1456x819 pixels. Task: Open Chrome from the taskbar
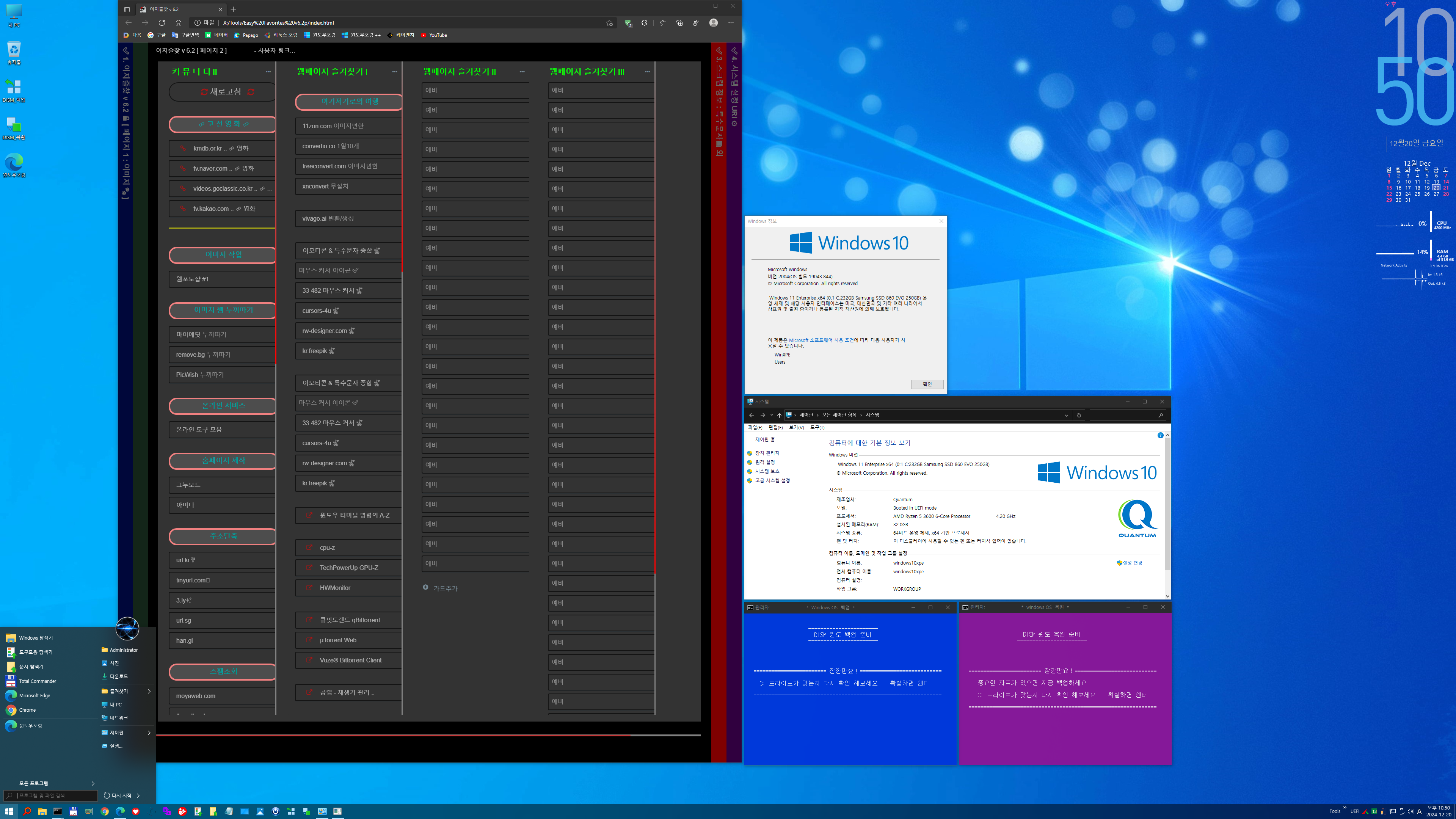(105, 811)
